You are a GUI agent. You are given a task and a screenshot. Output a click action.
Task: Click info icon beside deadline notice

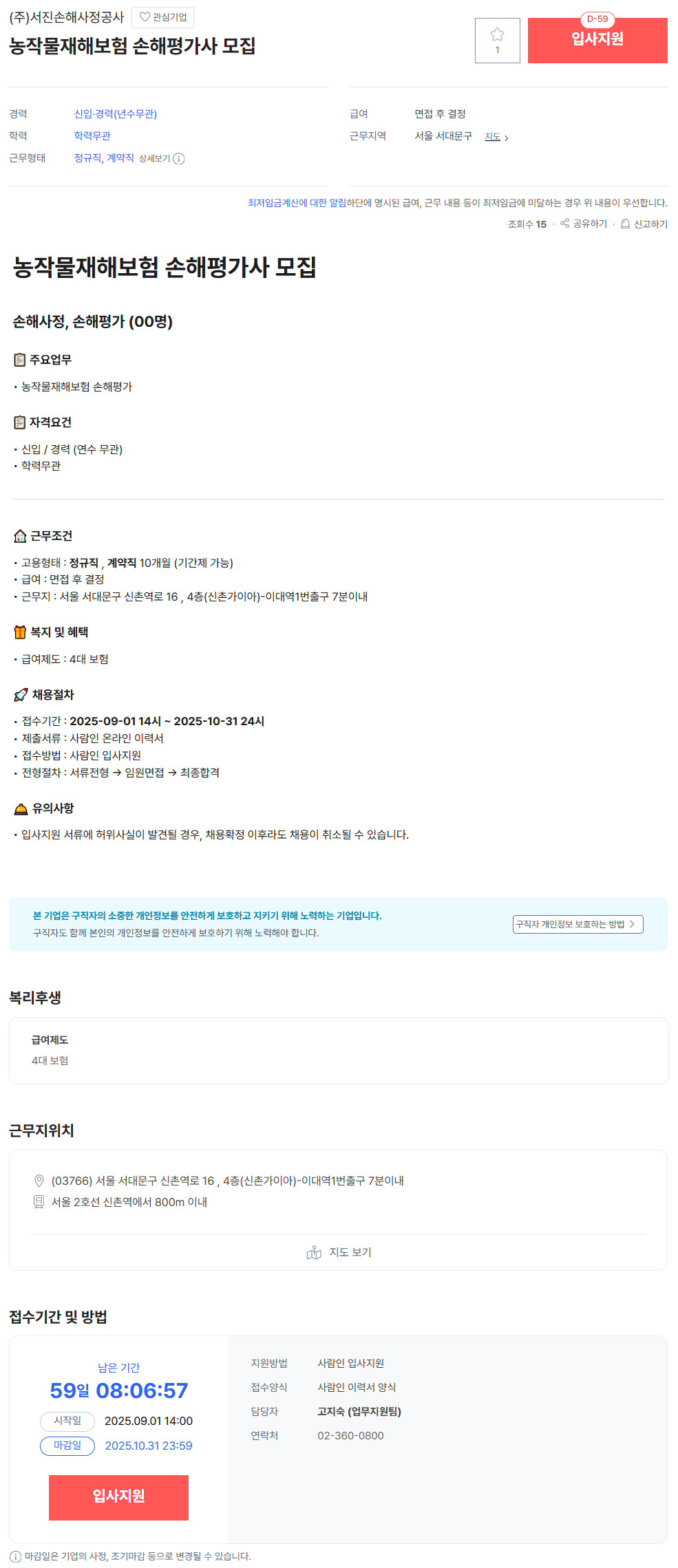pyautogui.click(x=15, y=1556)
